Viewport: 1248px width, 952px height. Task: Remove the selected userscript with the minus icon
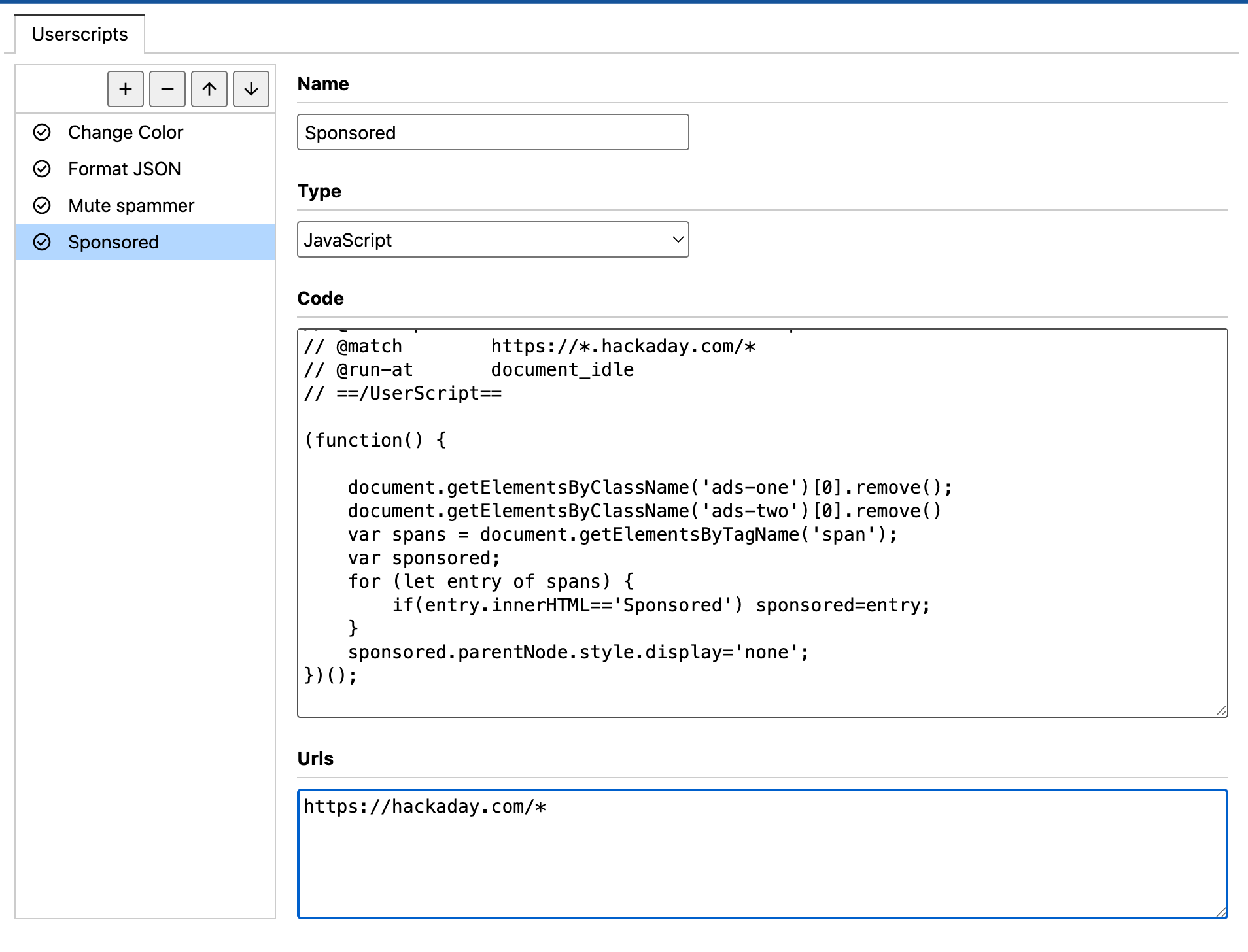[167, 89]
